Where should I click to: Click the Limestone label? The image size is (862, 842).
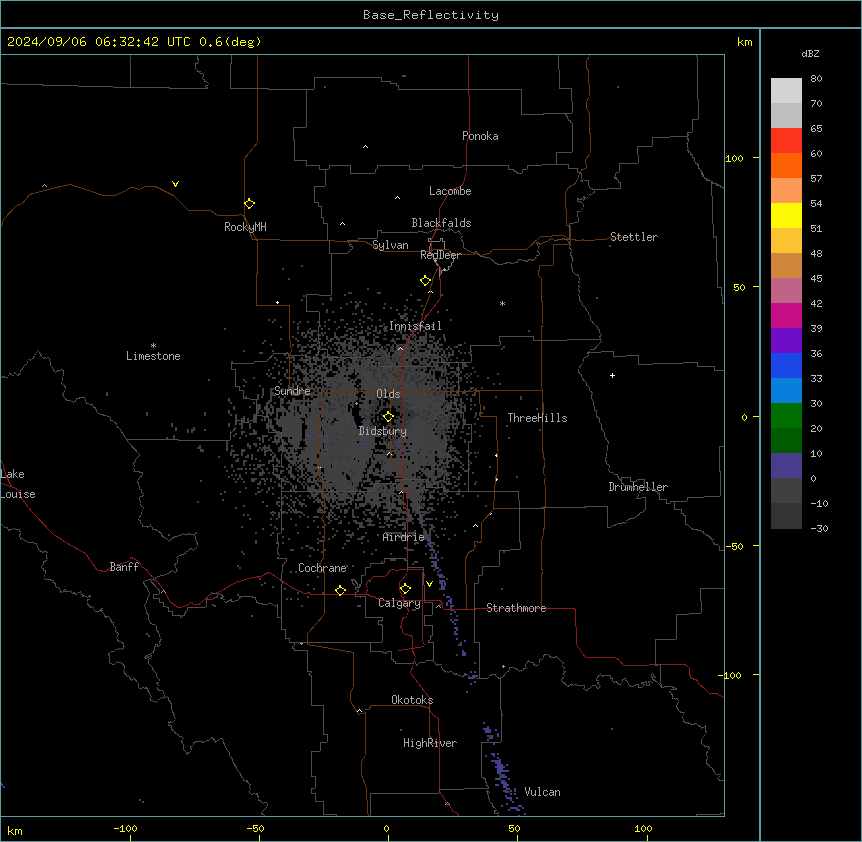point(153,356)
